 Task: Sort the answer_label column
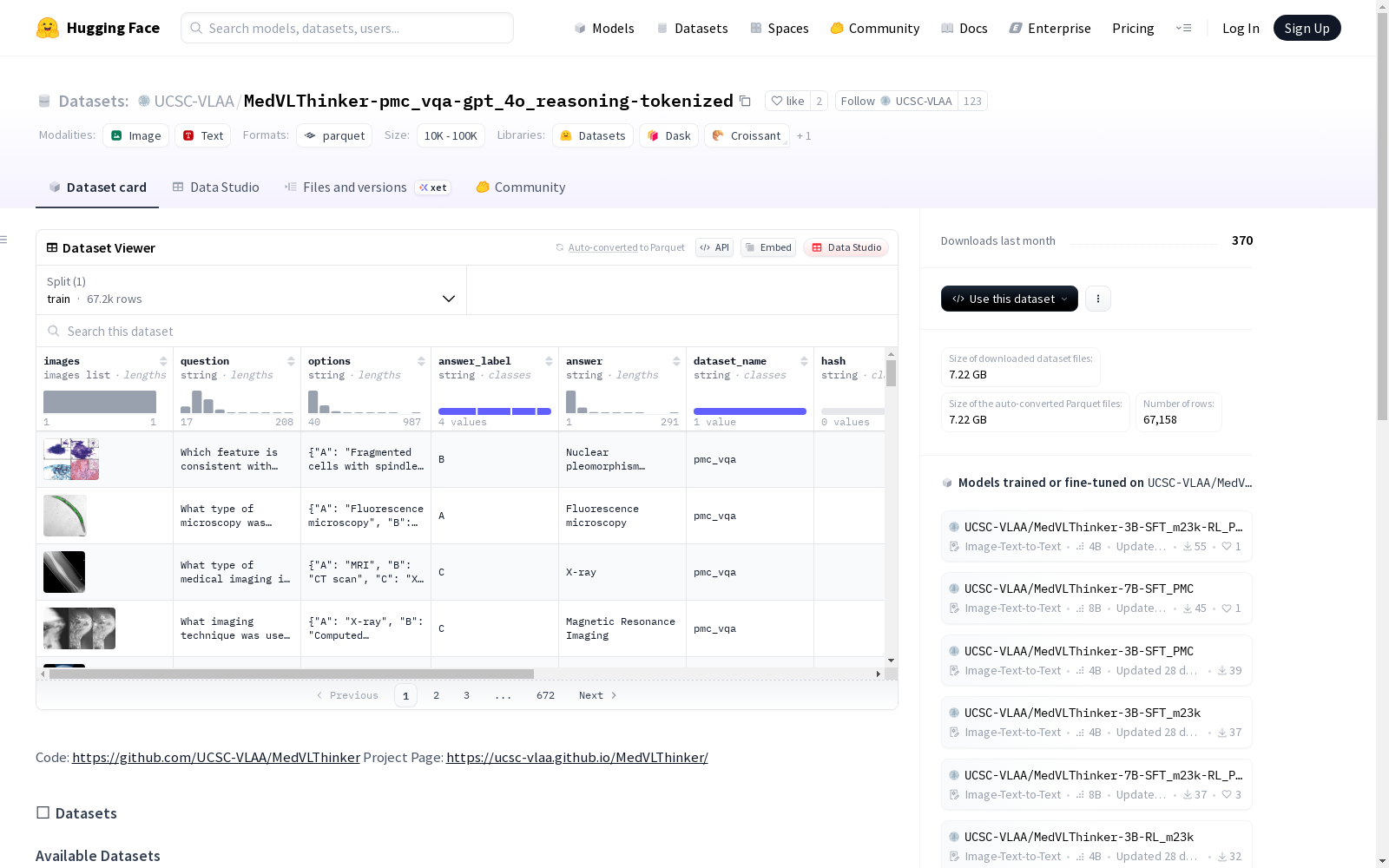(549, 361)
